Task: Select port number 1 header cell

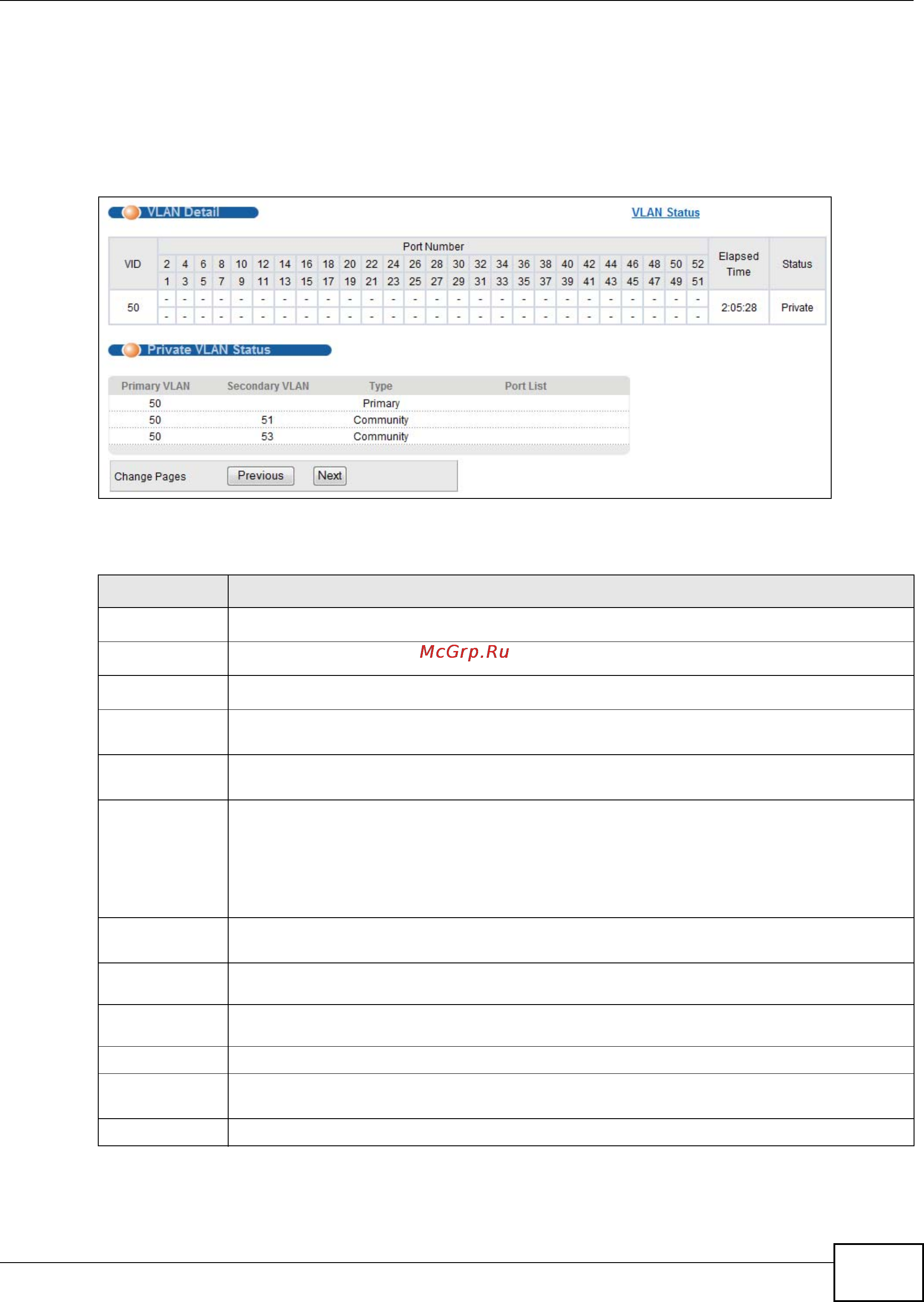Action: click(x=167, y=281)
